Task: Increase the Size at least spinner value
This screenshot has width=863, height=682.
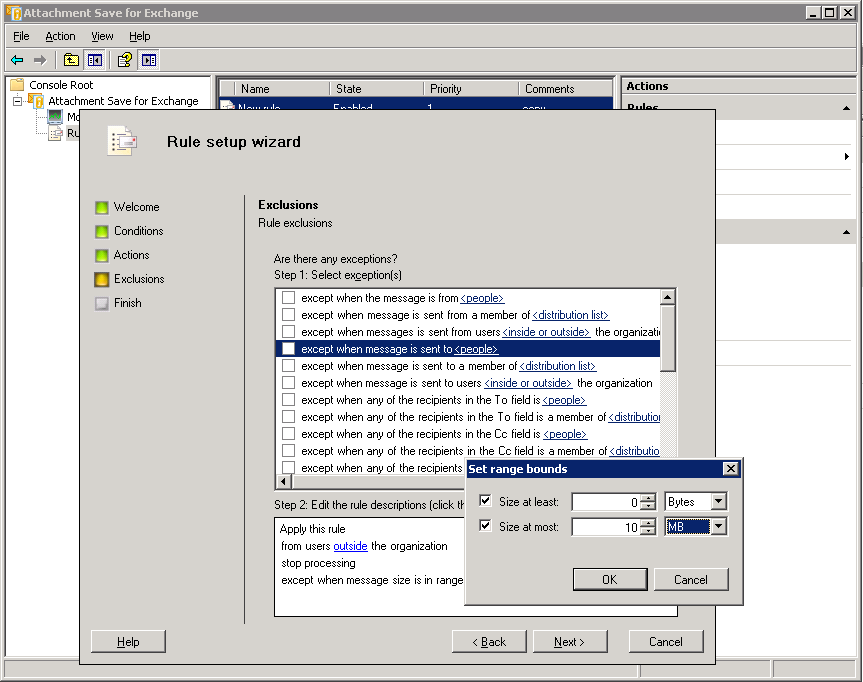Action: 648,497
